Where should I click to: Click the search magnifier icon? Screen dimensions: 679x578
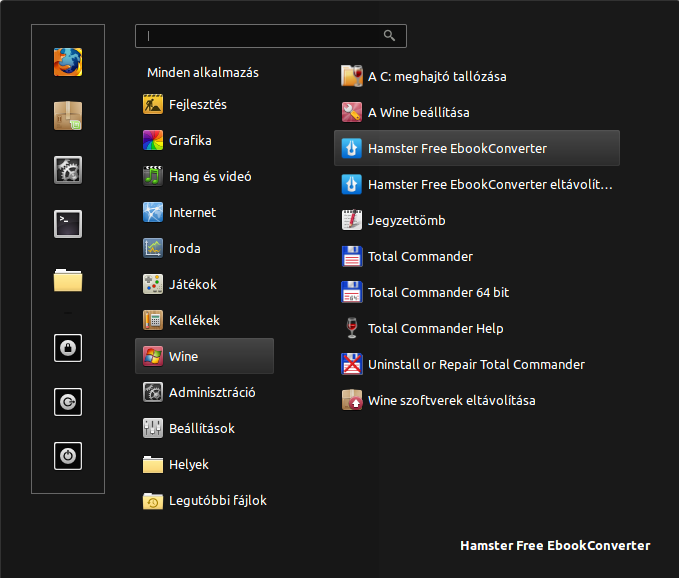coord(389,36)
